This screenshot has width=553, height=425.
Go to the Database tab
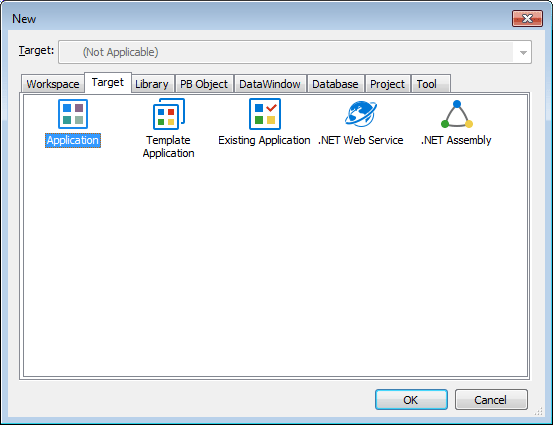coord(335,84)
